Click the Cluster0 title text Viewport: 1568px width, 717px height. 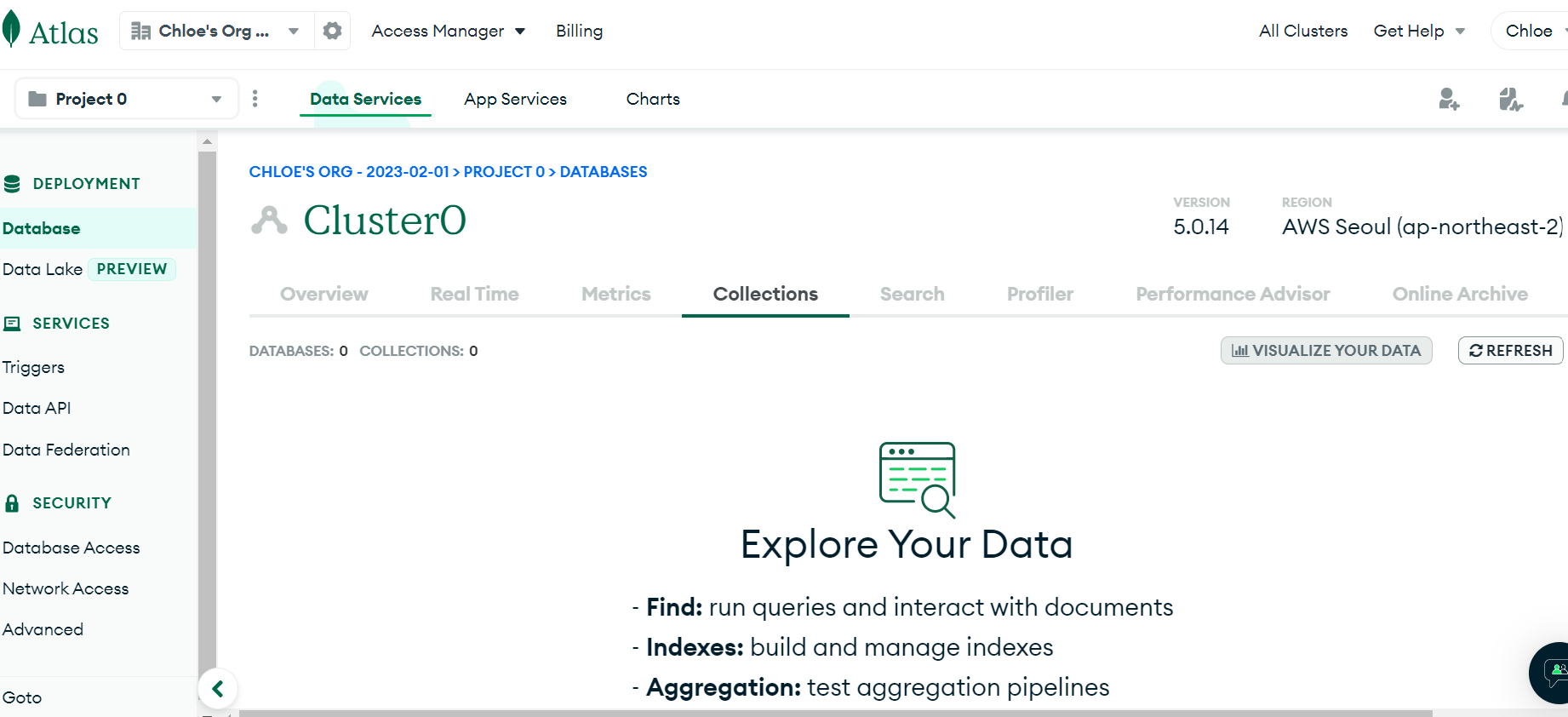click(385, 221)
